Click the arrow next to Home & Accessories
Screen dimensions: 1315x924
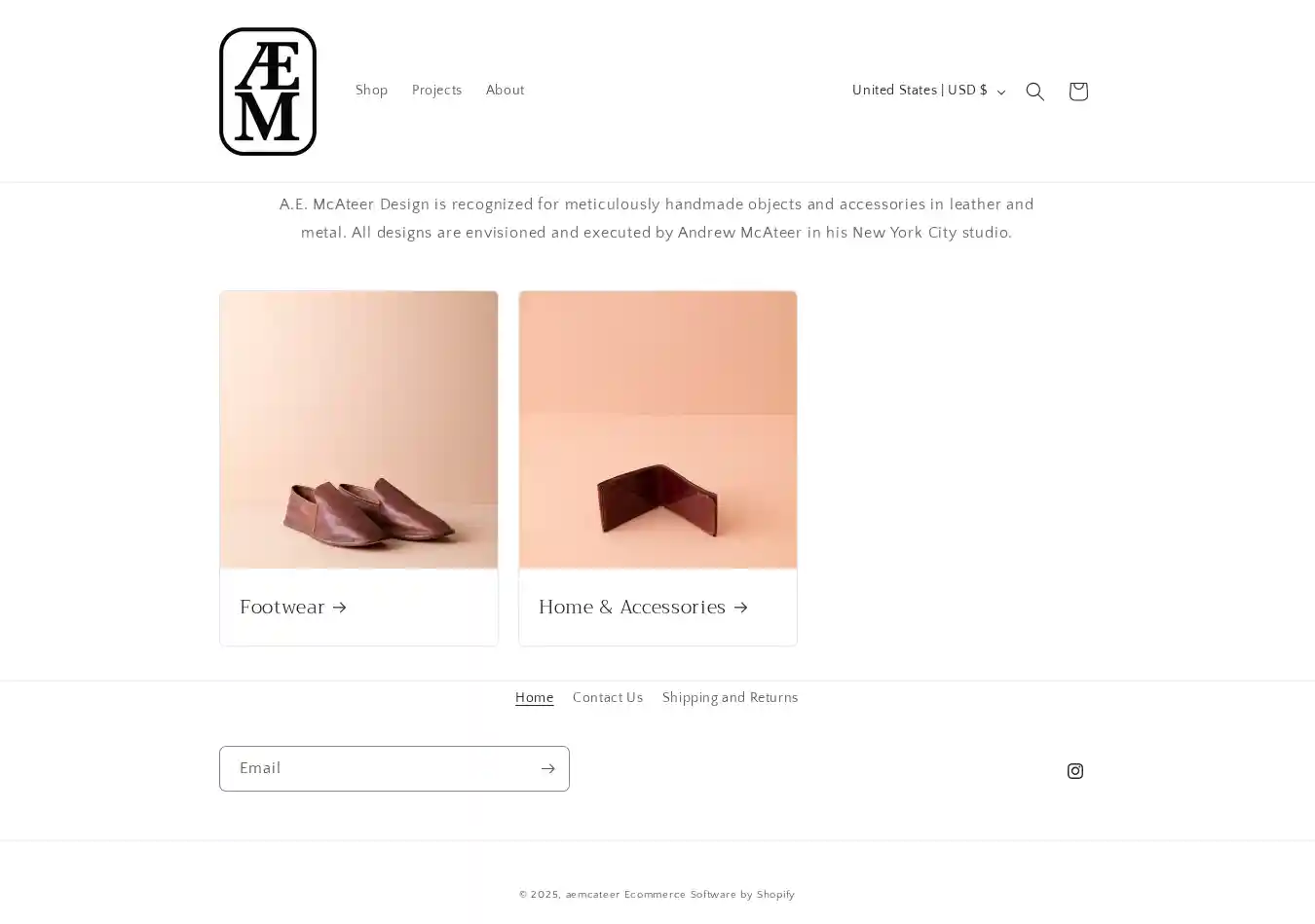[740, 608]
